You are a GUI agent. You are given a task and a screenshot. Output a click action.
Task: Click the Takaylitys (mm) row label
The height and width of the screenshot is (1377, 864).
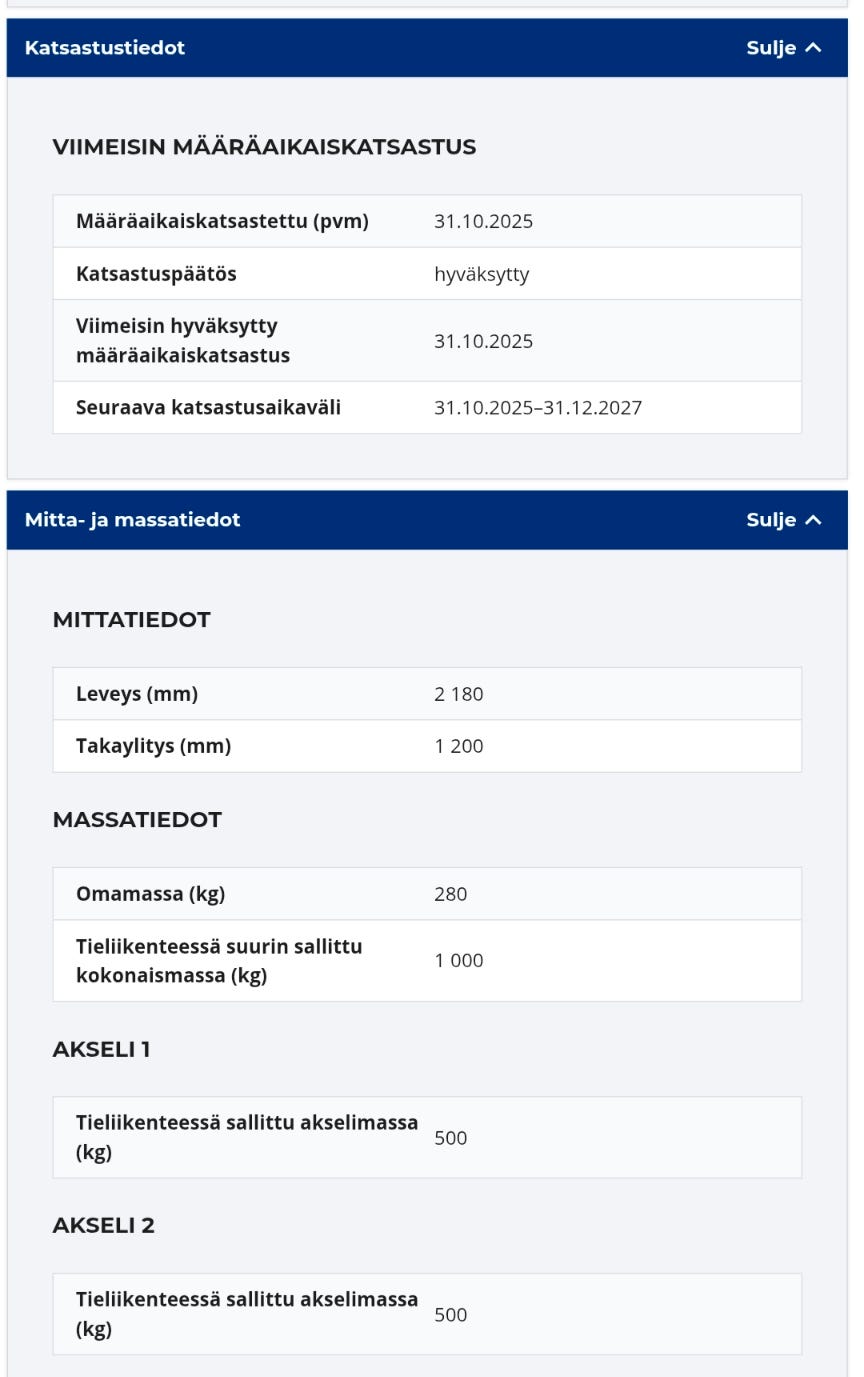(154, 746)
